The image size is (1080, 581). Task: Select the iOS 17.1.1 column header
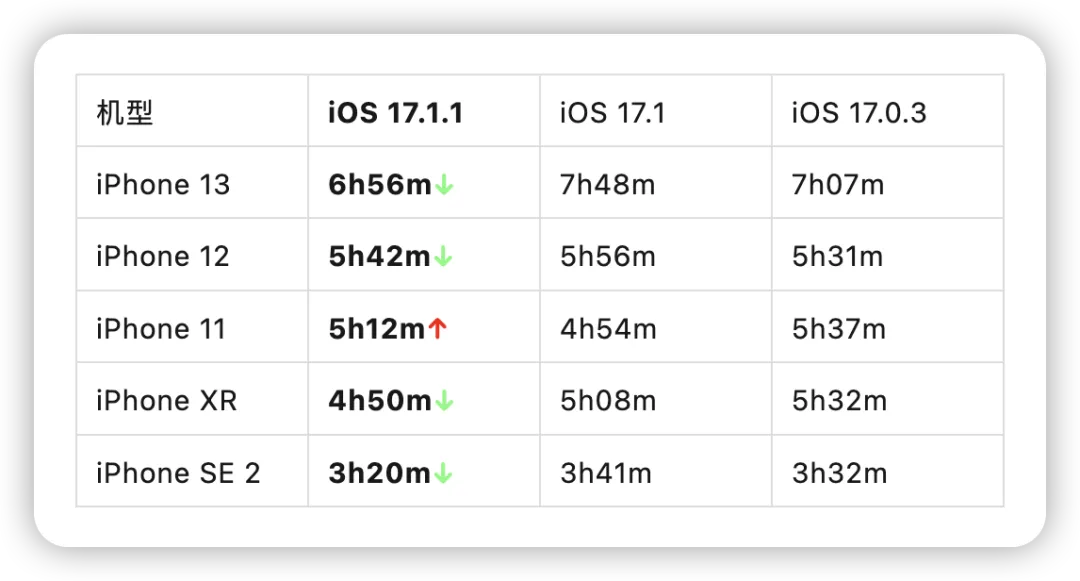[x=395, y=113]
